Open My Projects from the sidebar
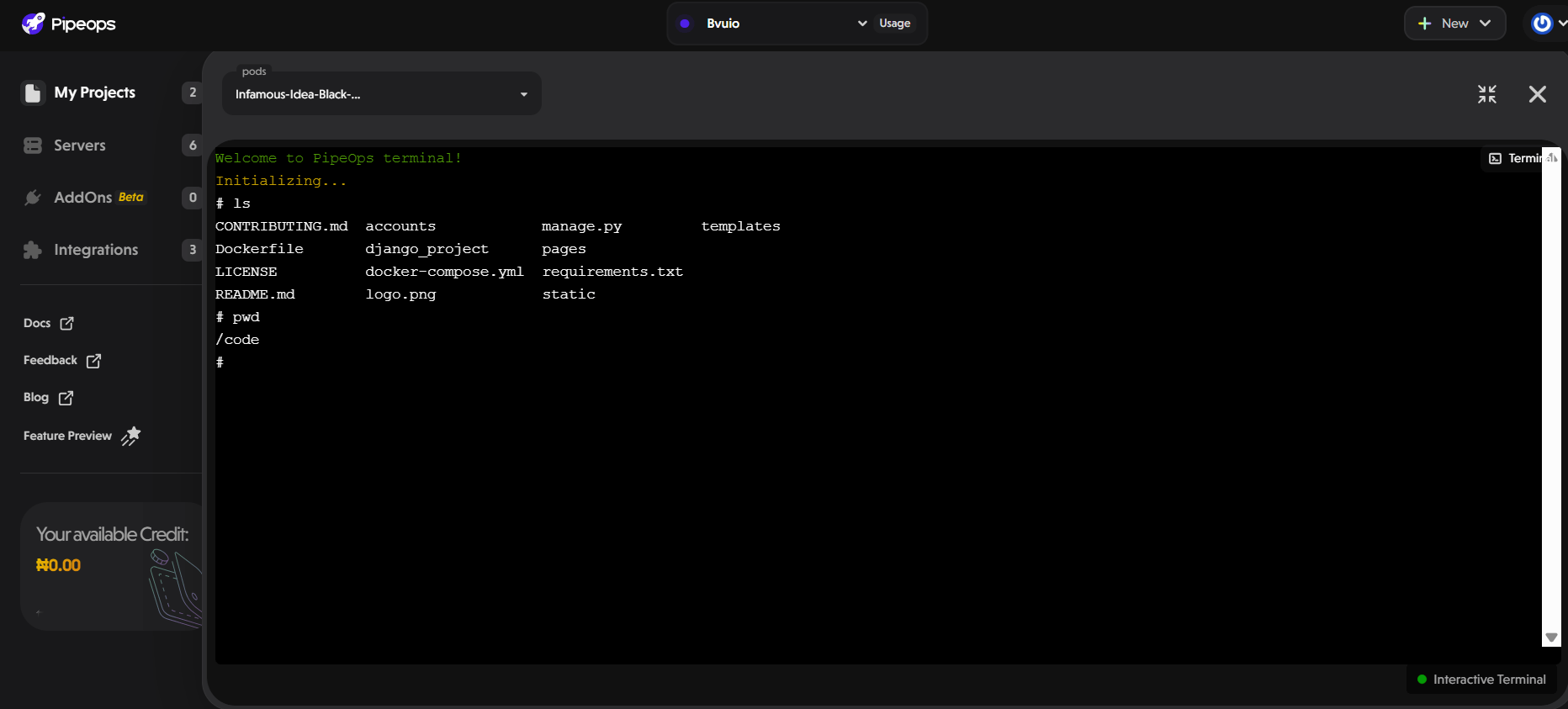This screenshot has width=1568, height=709. point(94,93)
